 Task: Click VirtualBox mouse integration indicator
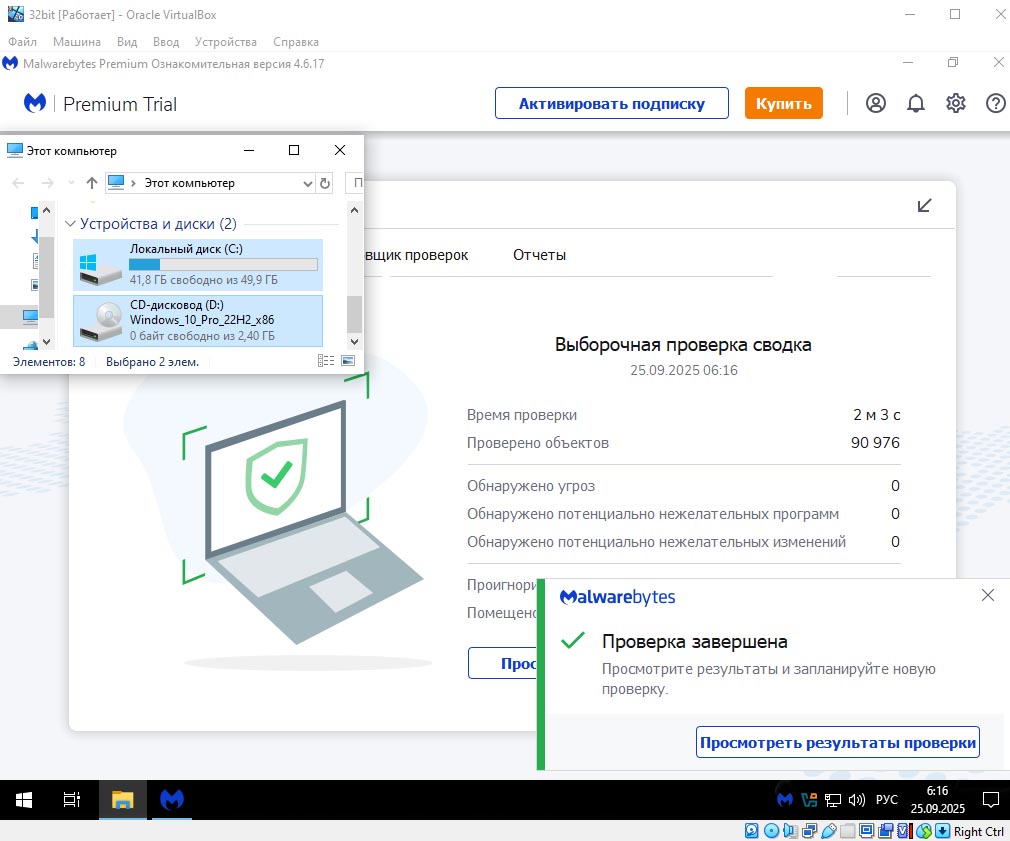[x=924, y=831]
